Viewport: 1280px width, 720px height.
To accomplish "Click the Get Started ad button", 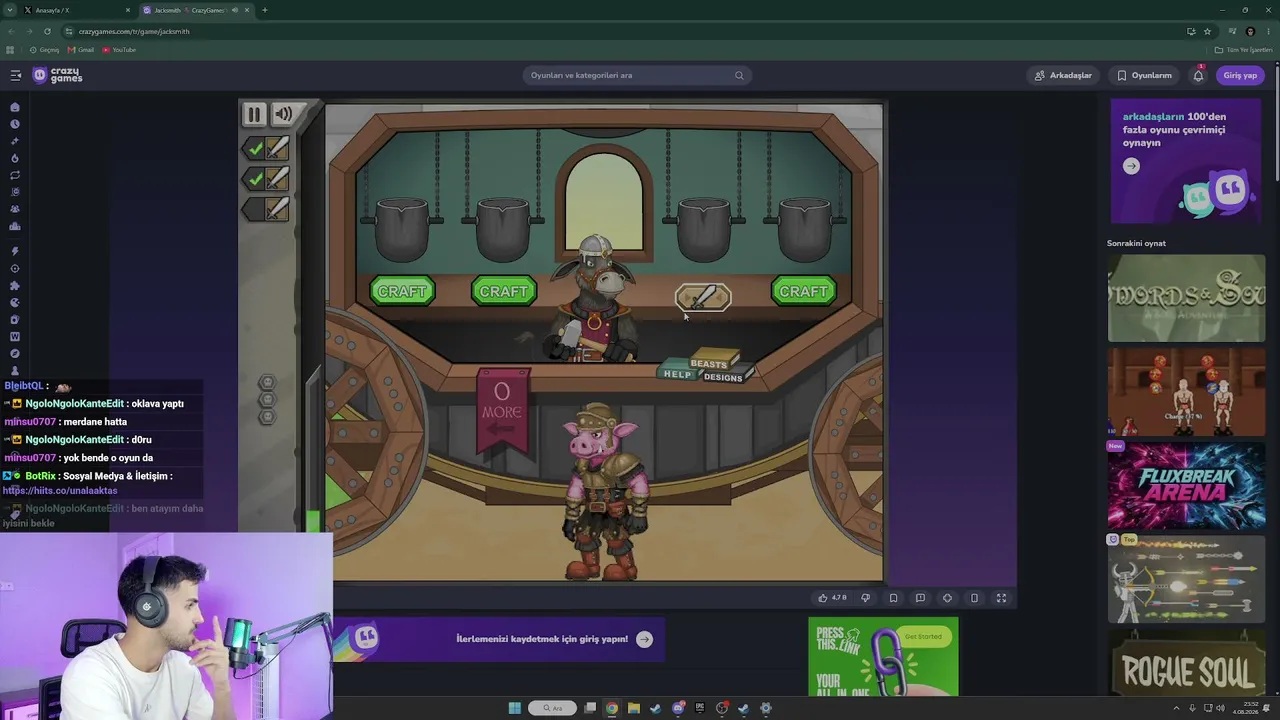I will (923, 637).
